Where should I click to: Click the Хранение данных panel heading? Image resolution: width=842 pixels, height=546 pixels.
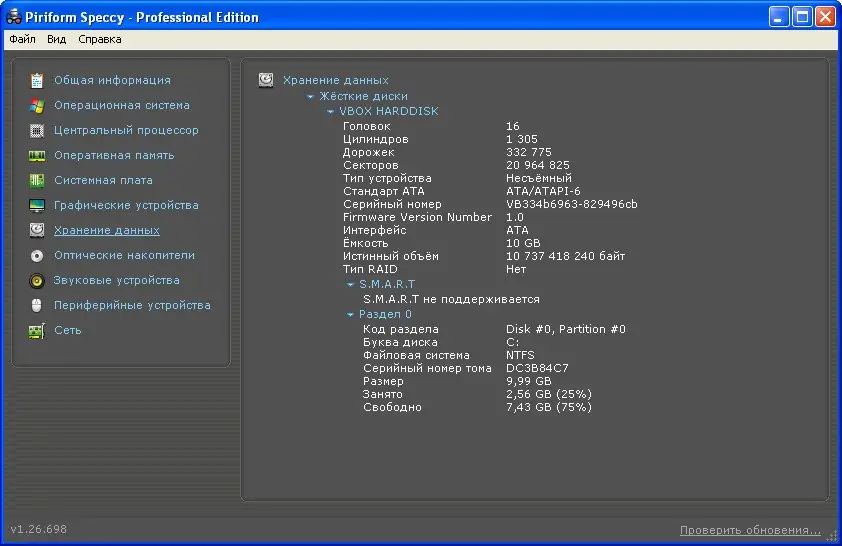(336, 80)
